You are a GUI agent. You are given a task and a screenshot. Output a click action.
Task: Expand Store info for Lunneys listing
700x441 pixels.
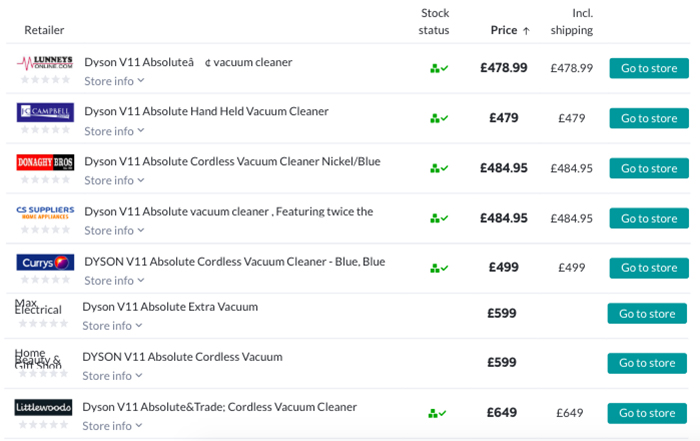click(x=114, y=81)
